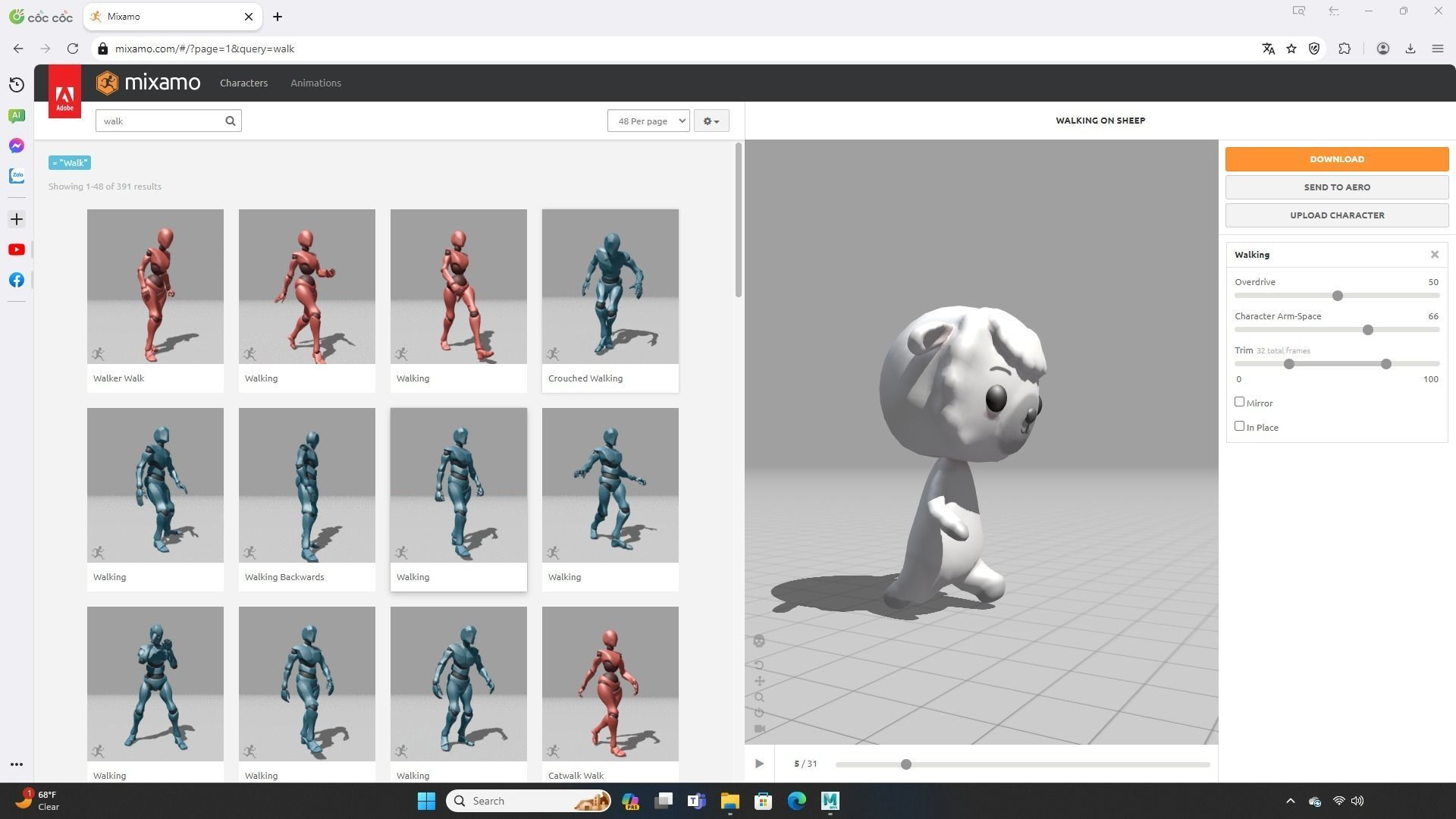Open YouTube in the browser sidebar
The image size is (1456, 819).
(17, 249)
